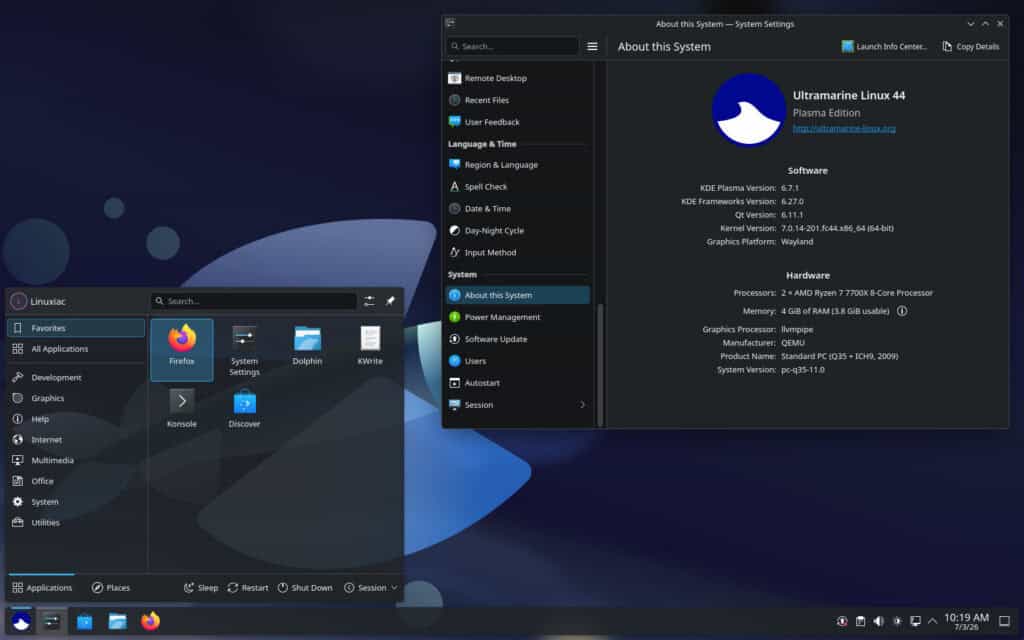Image resolution: width=1024 pixels, height=640 pixels.
Task: Click the Shut Down button
Action: click(x=305, y=588)
